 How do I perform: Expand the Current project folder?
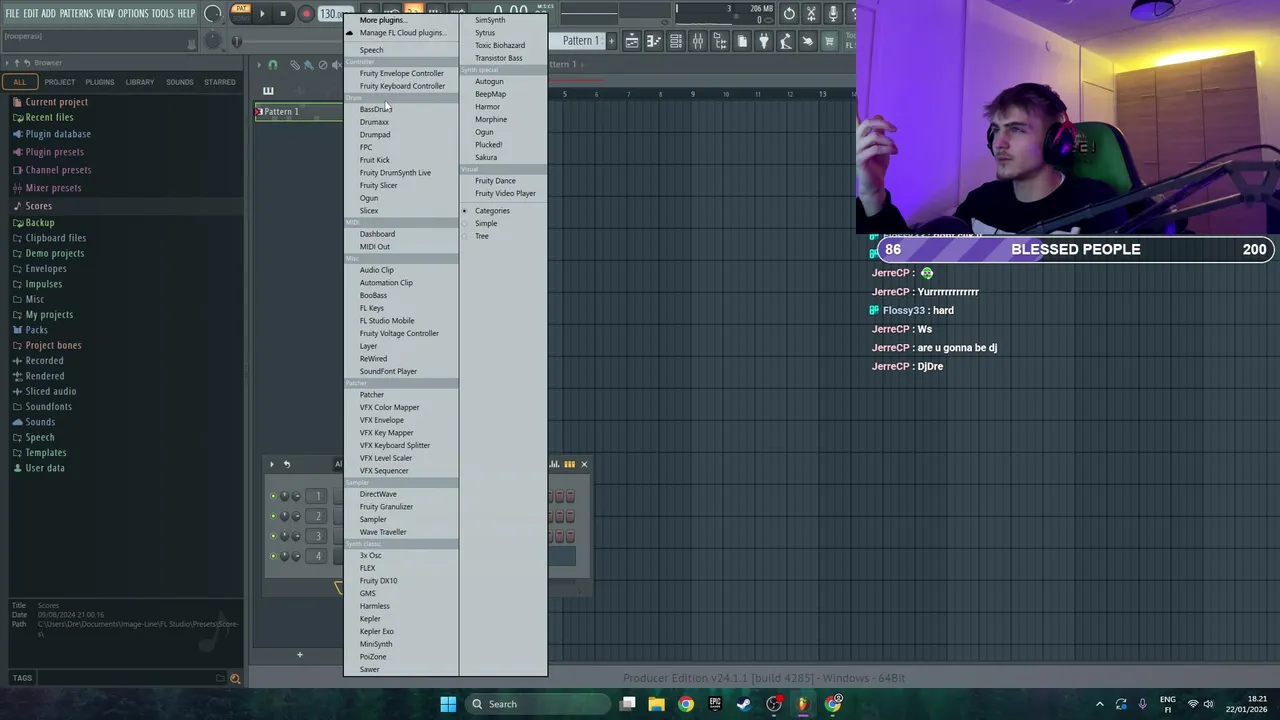point(56,102)
